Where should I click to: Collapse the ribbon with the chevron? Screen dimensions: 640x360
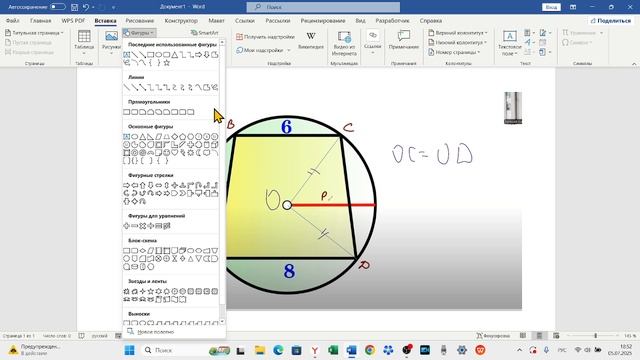click(x=634, y=64)
